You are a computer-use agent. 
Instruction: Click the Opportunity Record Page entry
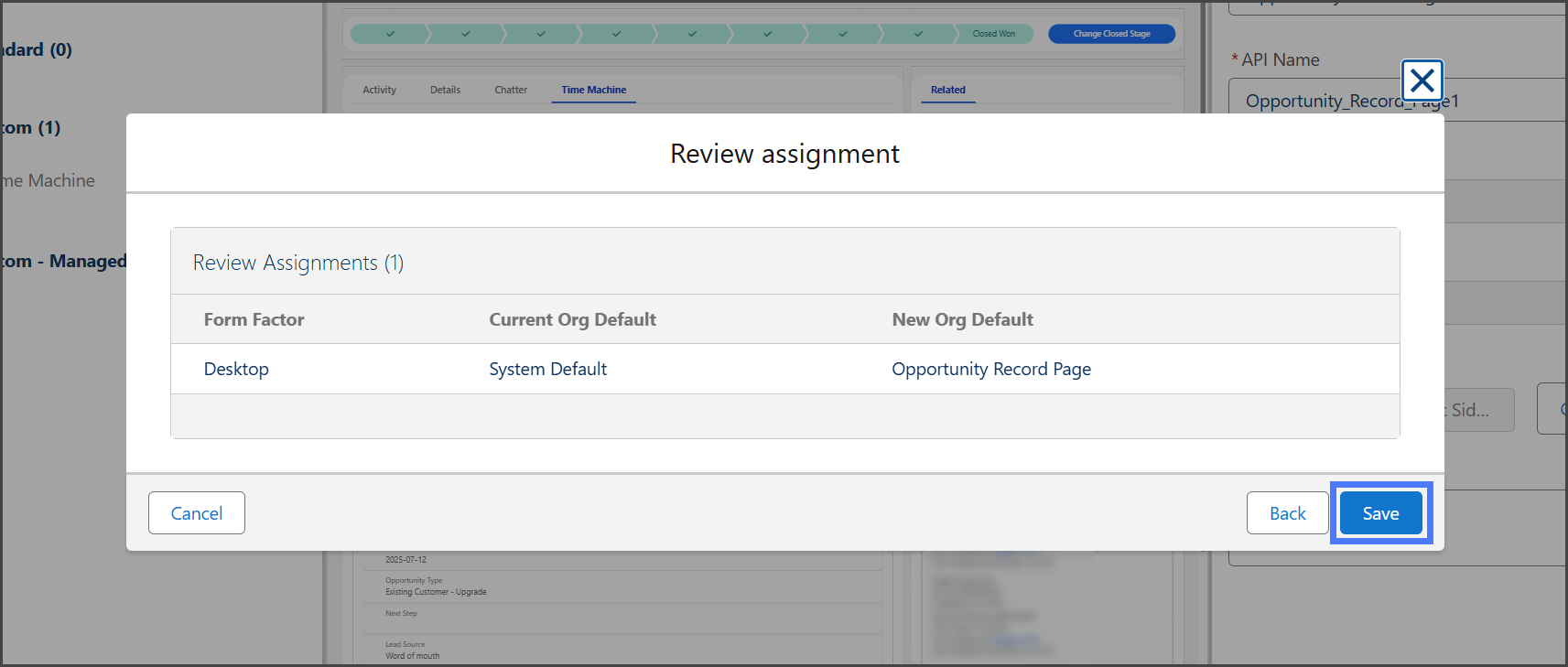(x=990, y=369)
